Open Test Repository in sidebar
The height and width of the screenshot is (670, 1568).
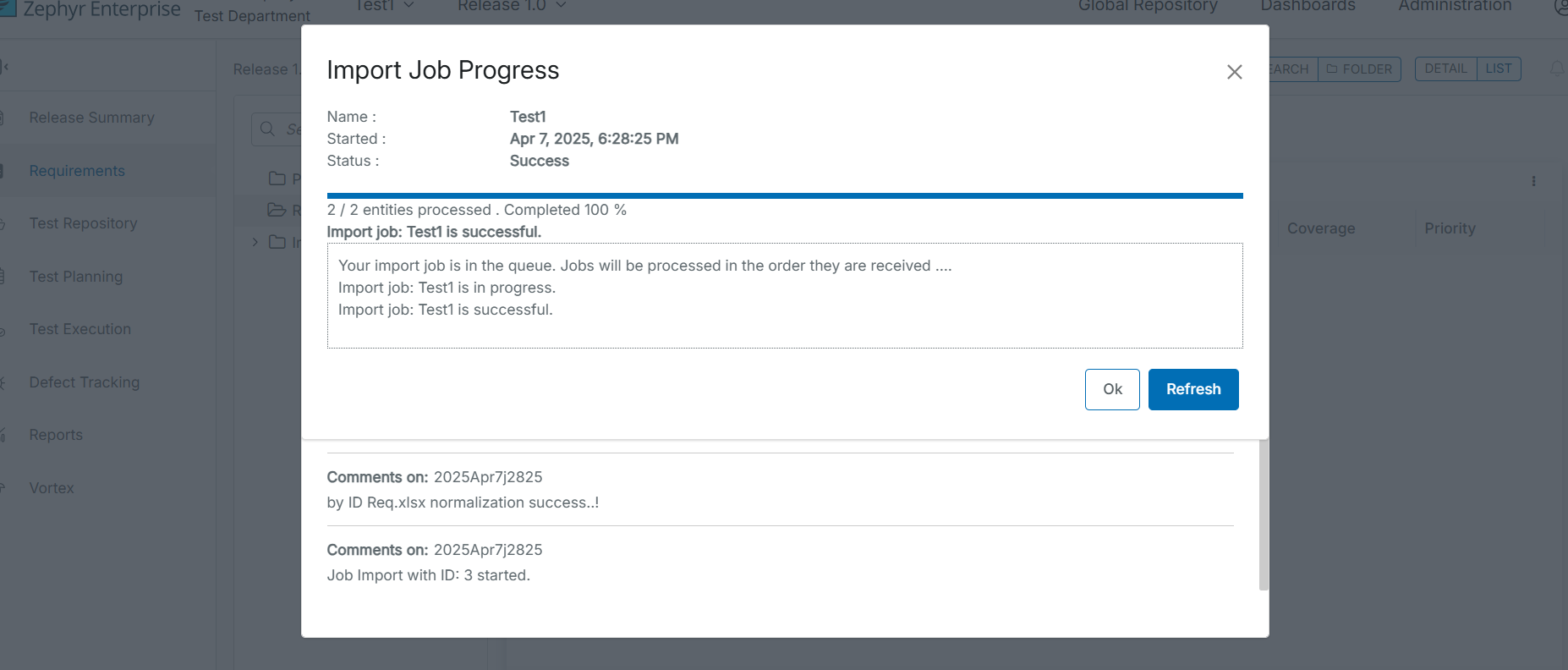pos(83,223)
